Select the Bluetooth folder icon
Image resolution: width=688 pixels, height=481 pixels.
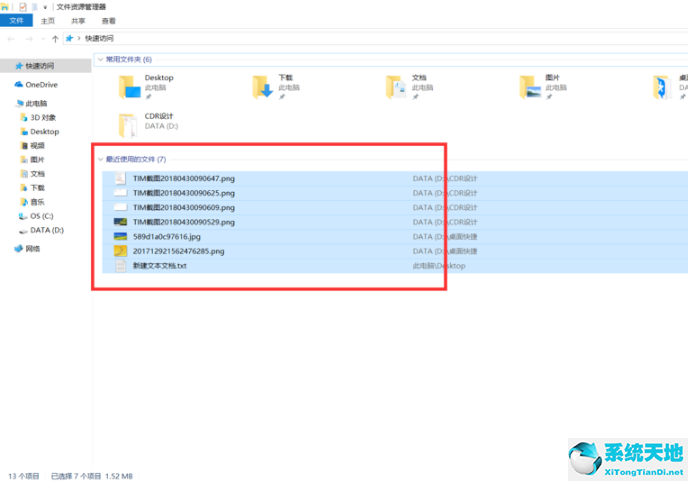pyautogui.click(x=662, y=87)
